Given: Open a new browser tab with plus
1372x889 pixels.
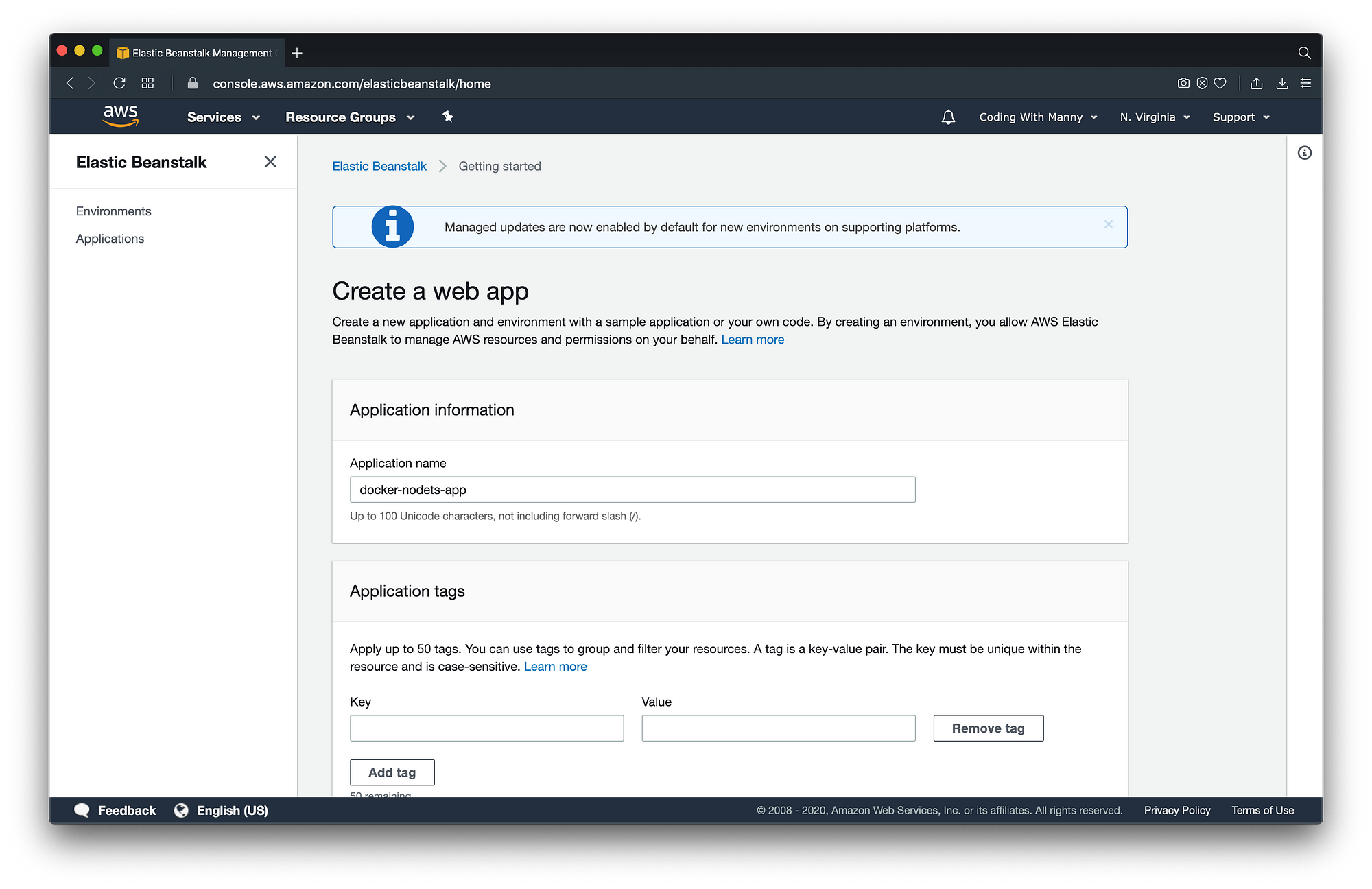Looking at the screenshot, I should coord(297,53).
